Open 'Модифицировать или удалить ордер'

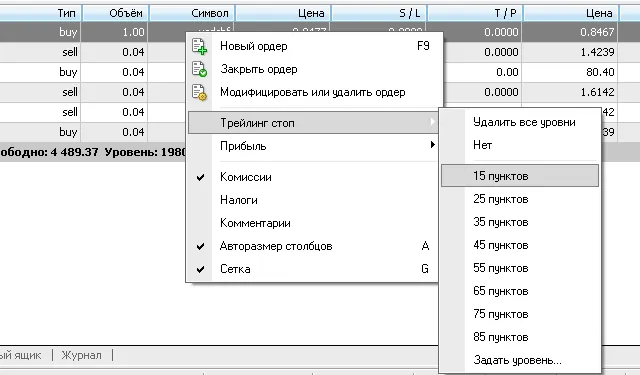pos(314,92)
